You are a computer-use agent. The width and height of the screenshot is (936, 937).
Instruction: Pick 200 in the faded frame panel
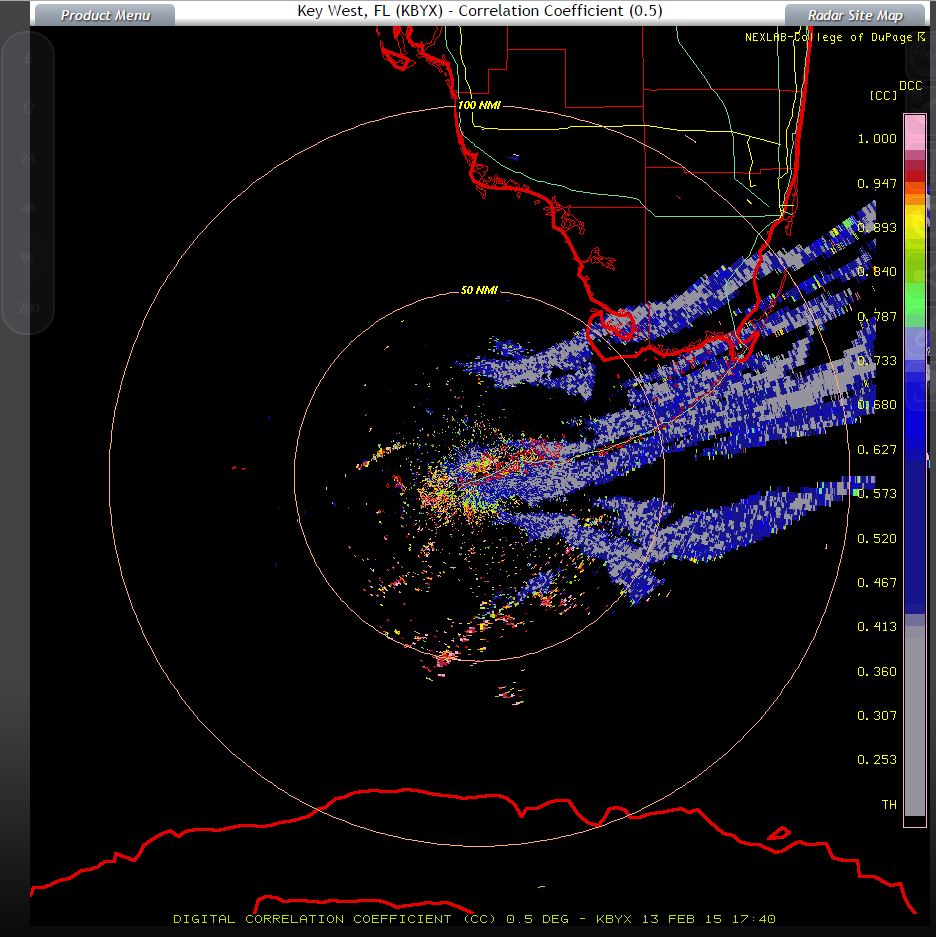point(27,308)
